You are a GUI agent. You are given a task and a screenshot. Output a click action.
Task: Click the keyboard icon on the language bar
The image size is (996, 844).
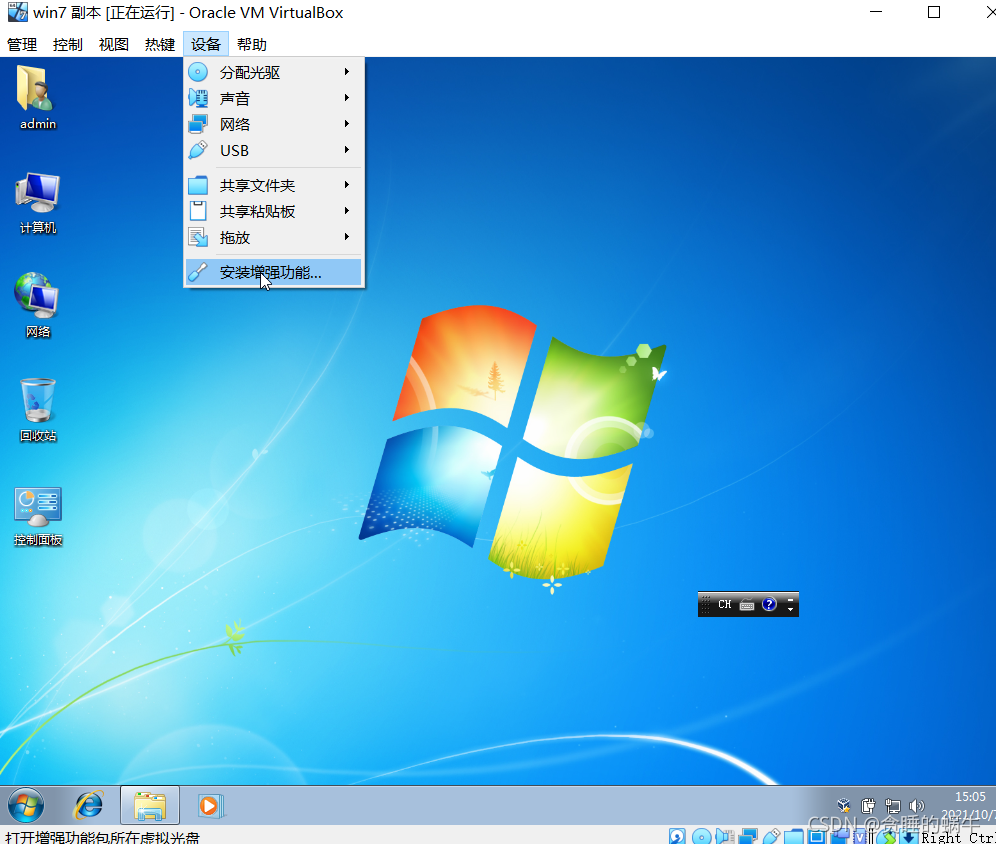point(747,605)
